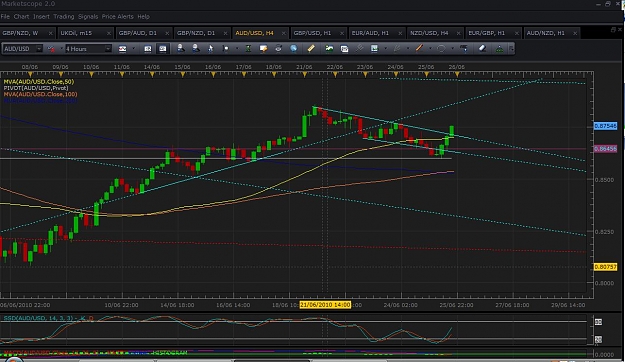Click the chart icon after the hammer

pos(374,49)
